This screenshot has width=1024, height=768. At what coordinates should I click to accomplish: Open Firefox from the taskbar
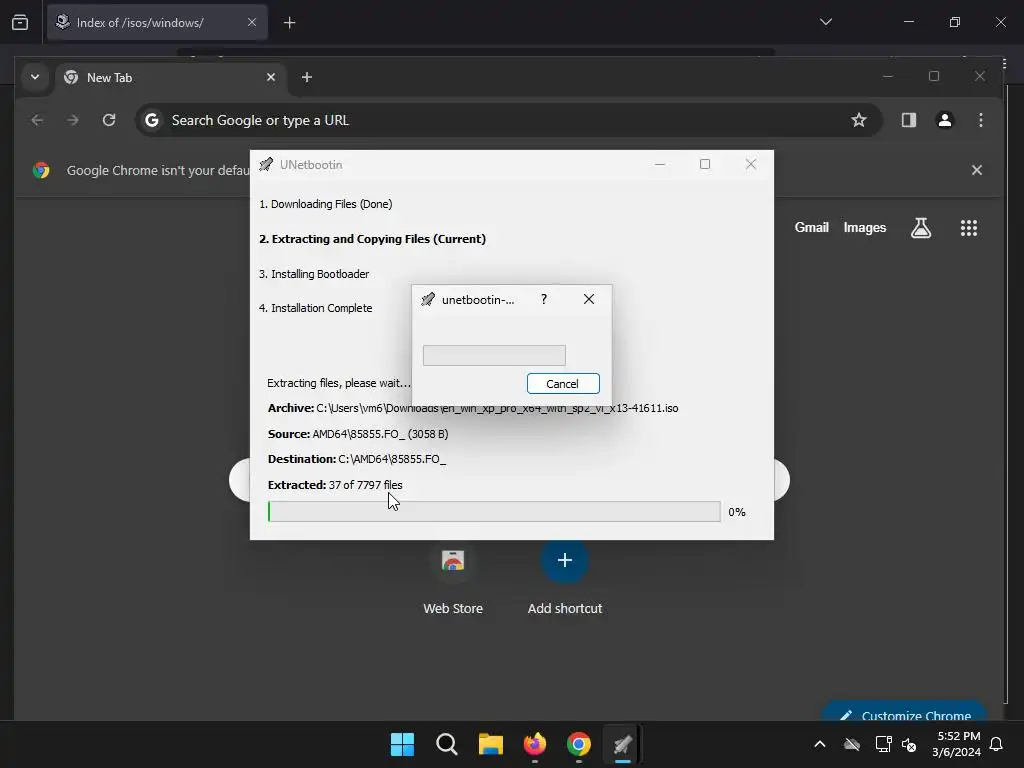click(x=535, y=744)
